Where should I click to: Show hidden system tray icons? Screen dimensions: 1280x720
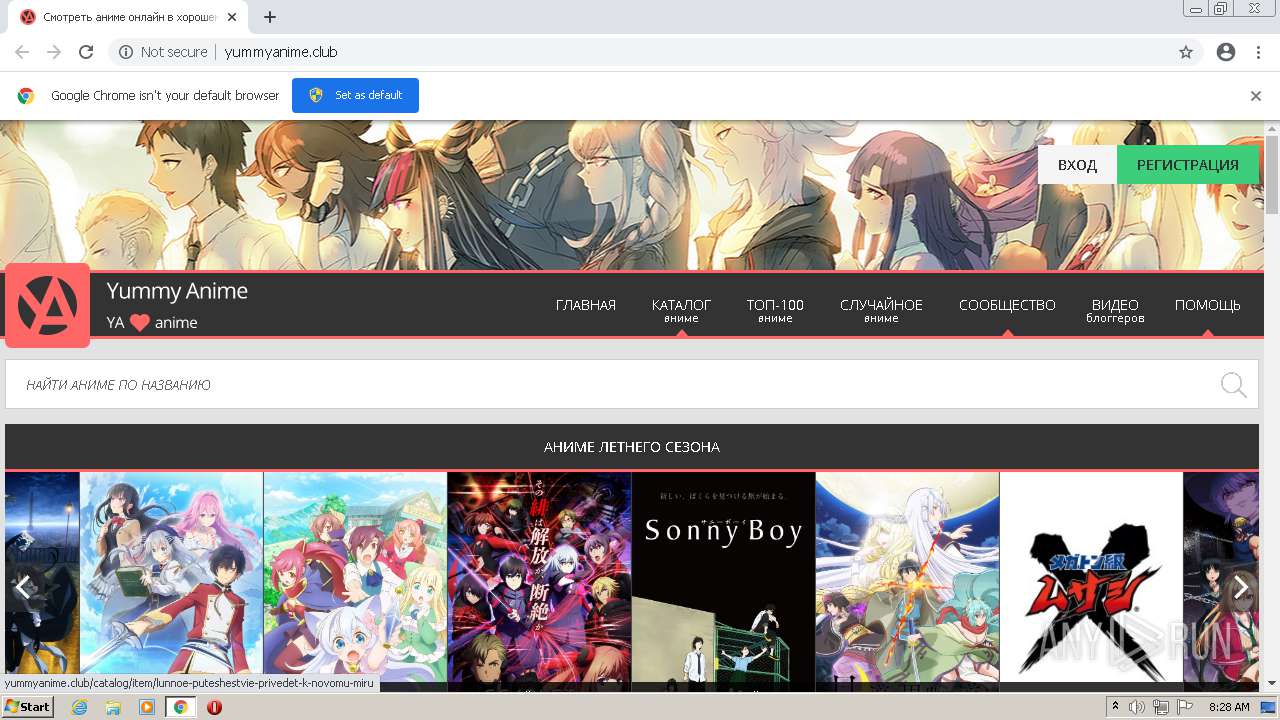(x=1116, y=707)
